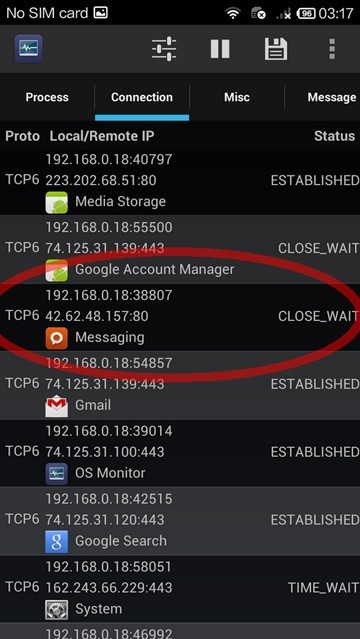Image resolution: width=360 pixels, height=639 pixels.
Task: Switch to the Process tab
Action: pos(47,97)
